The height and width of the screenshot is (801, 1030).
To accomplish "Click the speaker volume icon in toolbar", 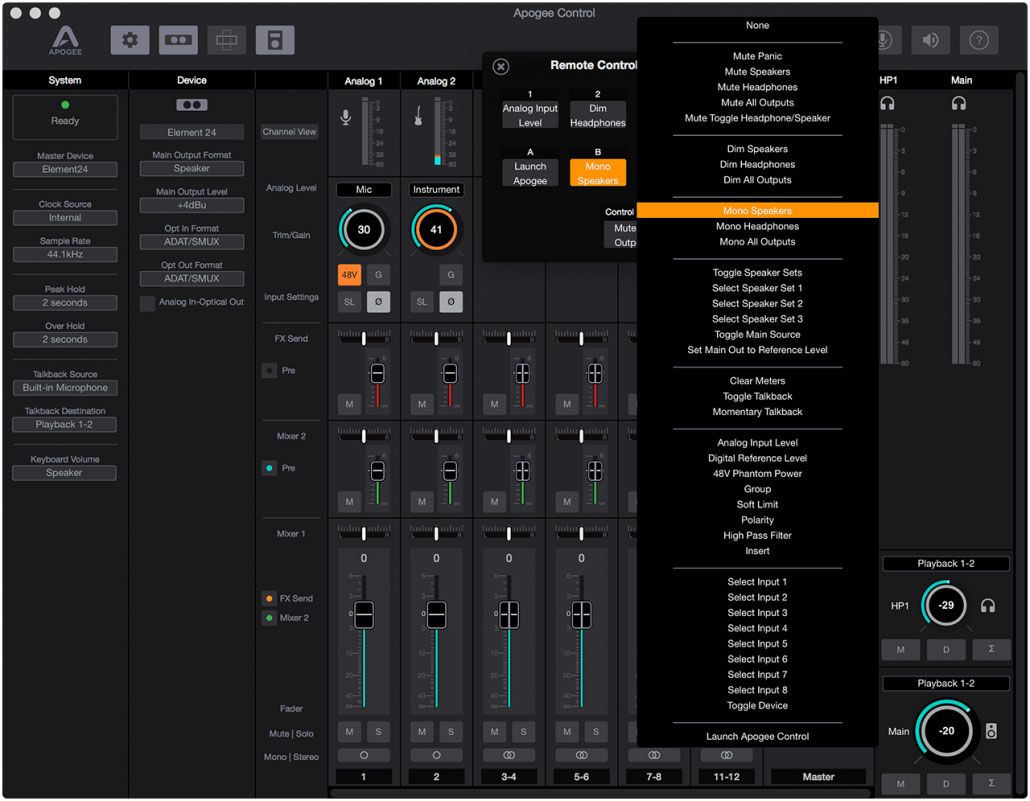I will (930, 40).
